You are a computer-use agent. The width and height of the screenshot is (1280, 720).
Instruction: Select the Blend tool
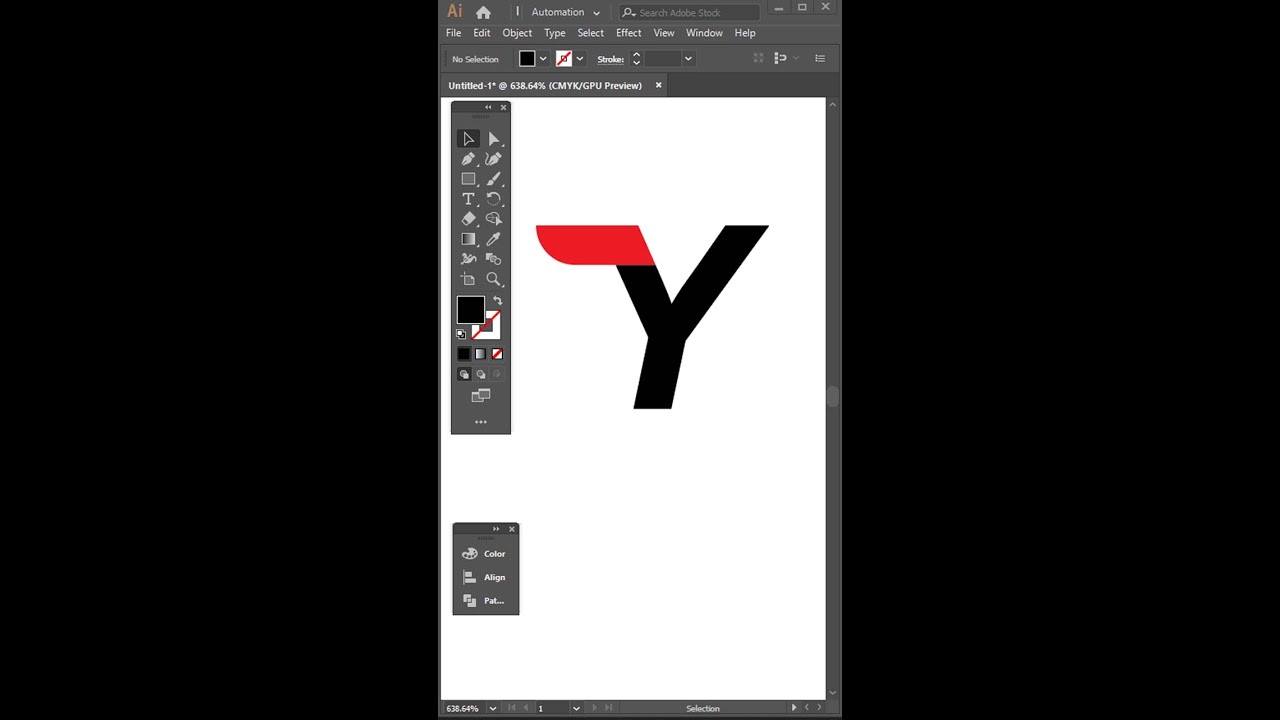click(493, 259)
